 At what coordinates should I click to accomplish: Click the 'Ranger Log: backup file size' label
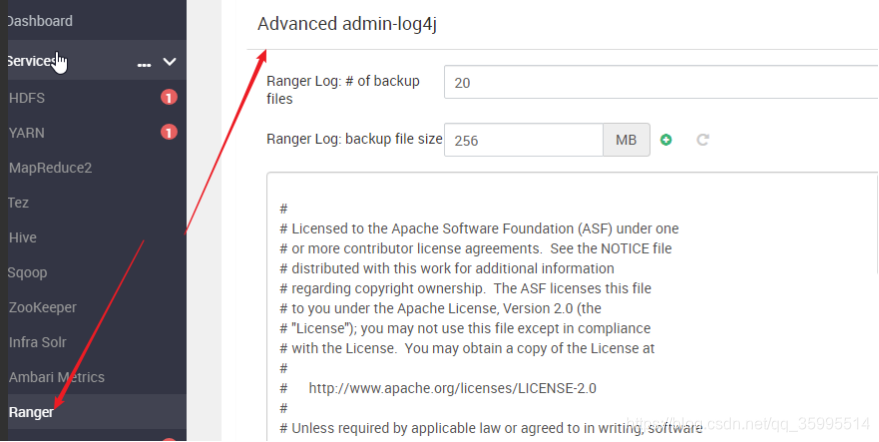pyautogui.click(x=354, y=139)
